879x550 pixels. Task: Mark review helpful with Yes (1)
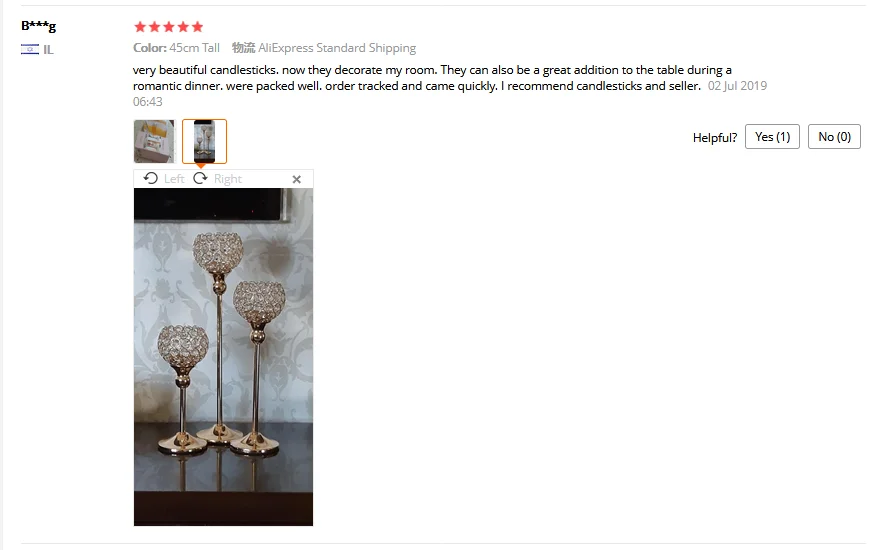pyautogui.click(x=772, y=137)
